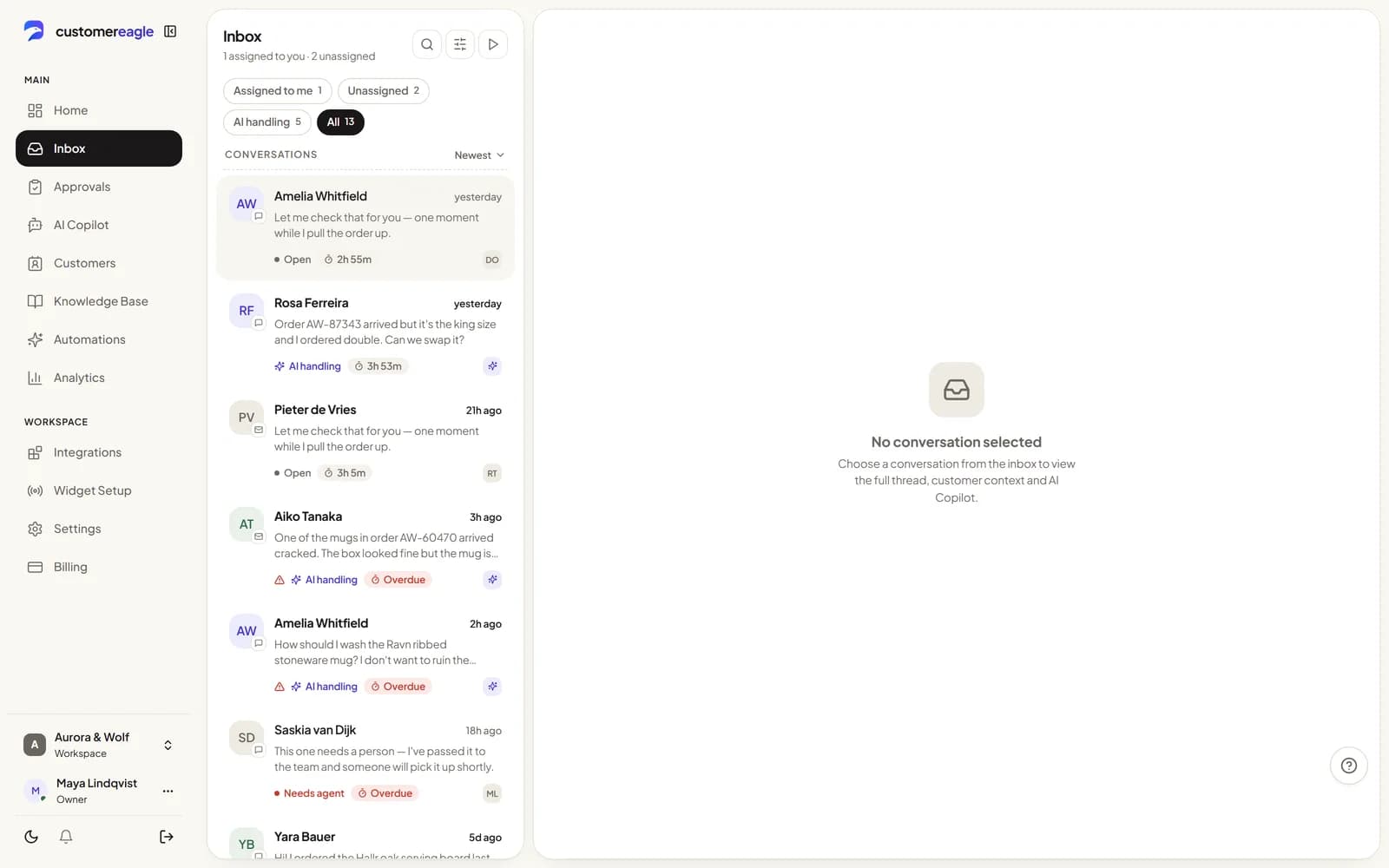Screen dimensions: 1389x868
Task: Filter by Assigned to me
Action: (277, 90)
